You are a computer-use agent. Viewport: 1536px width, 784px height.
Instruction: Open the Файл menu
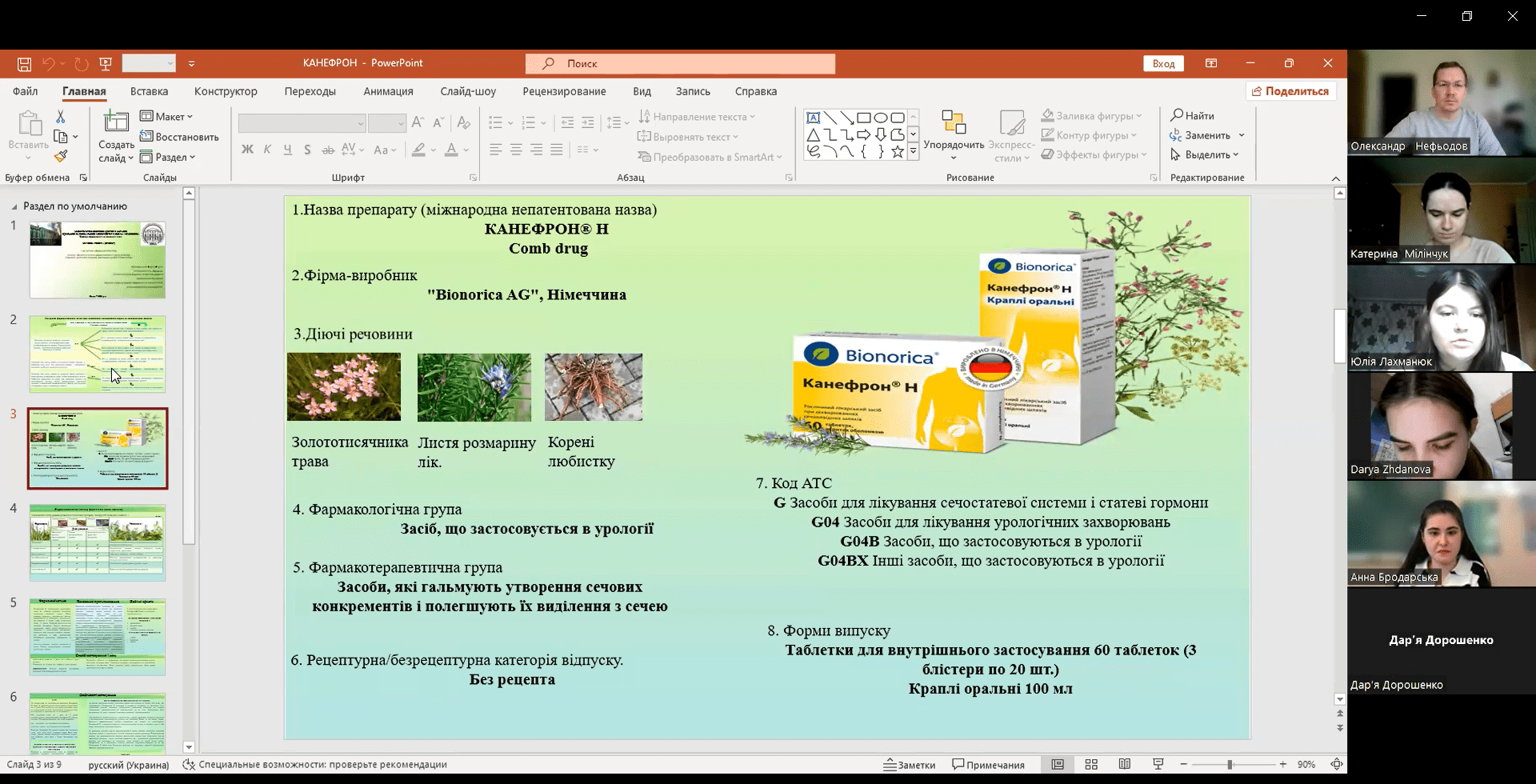[x=26, y=91]
